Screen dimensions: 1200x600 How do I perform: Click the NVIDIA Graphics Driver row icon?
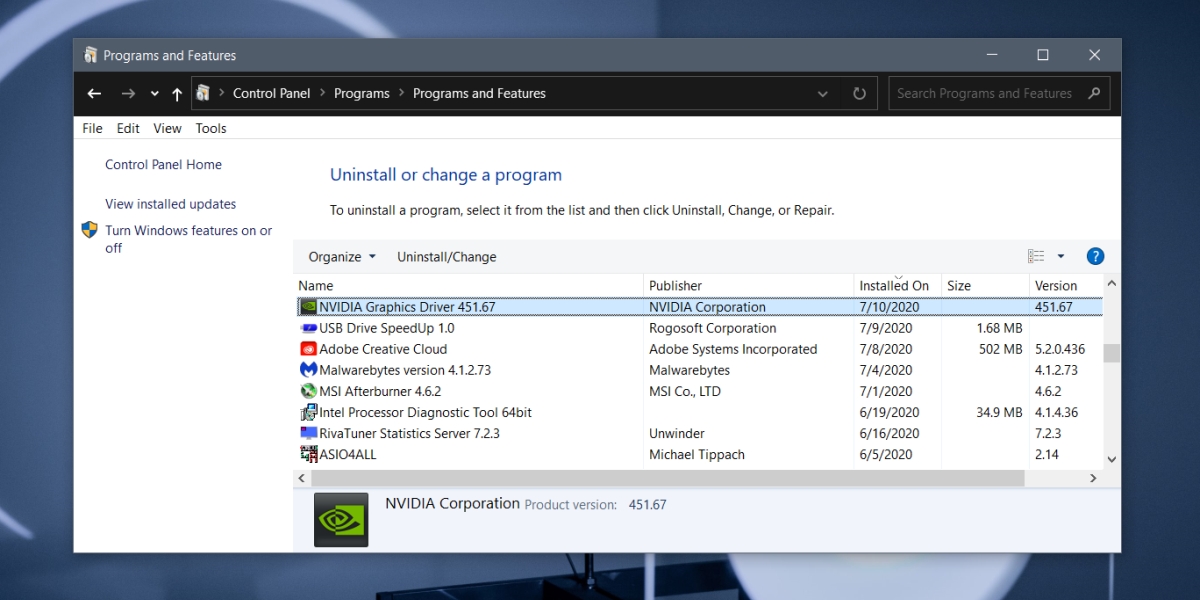[x=309, y=307]
